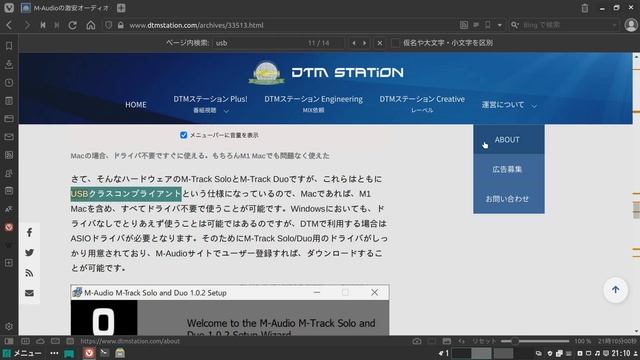The height and width of the screenshot is (360, 640).
Task: Open the メニュー start menu
Action: pyautogui.click(x=22, y=353)
